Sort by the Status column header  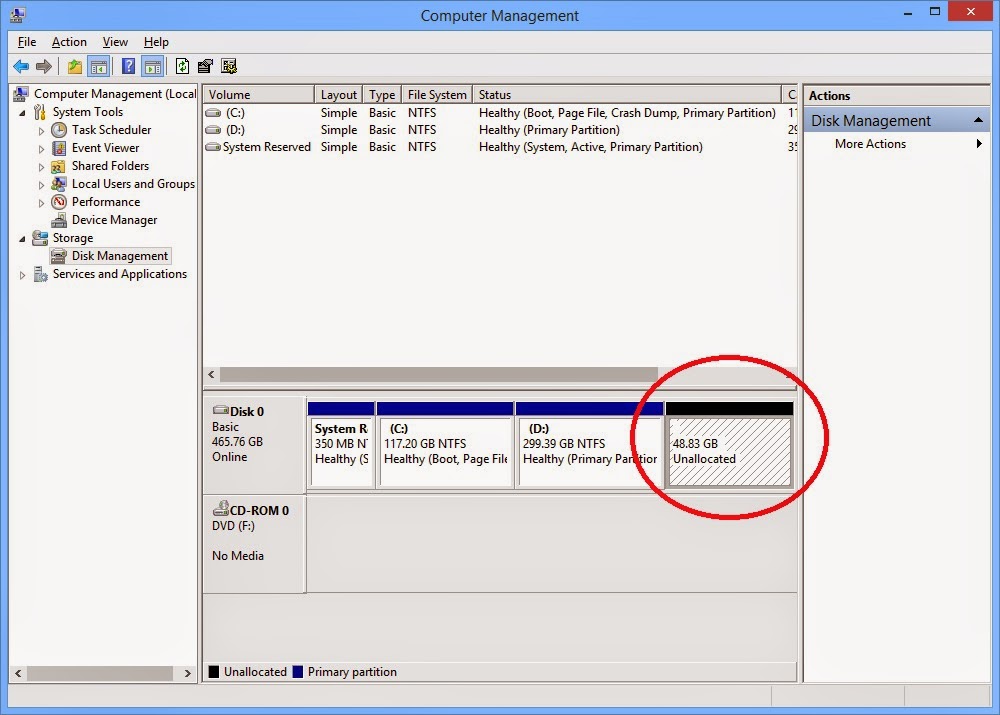tap(627, 94)
